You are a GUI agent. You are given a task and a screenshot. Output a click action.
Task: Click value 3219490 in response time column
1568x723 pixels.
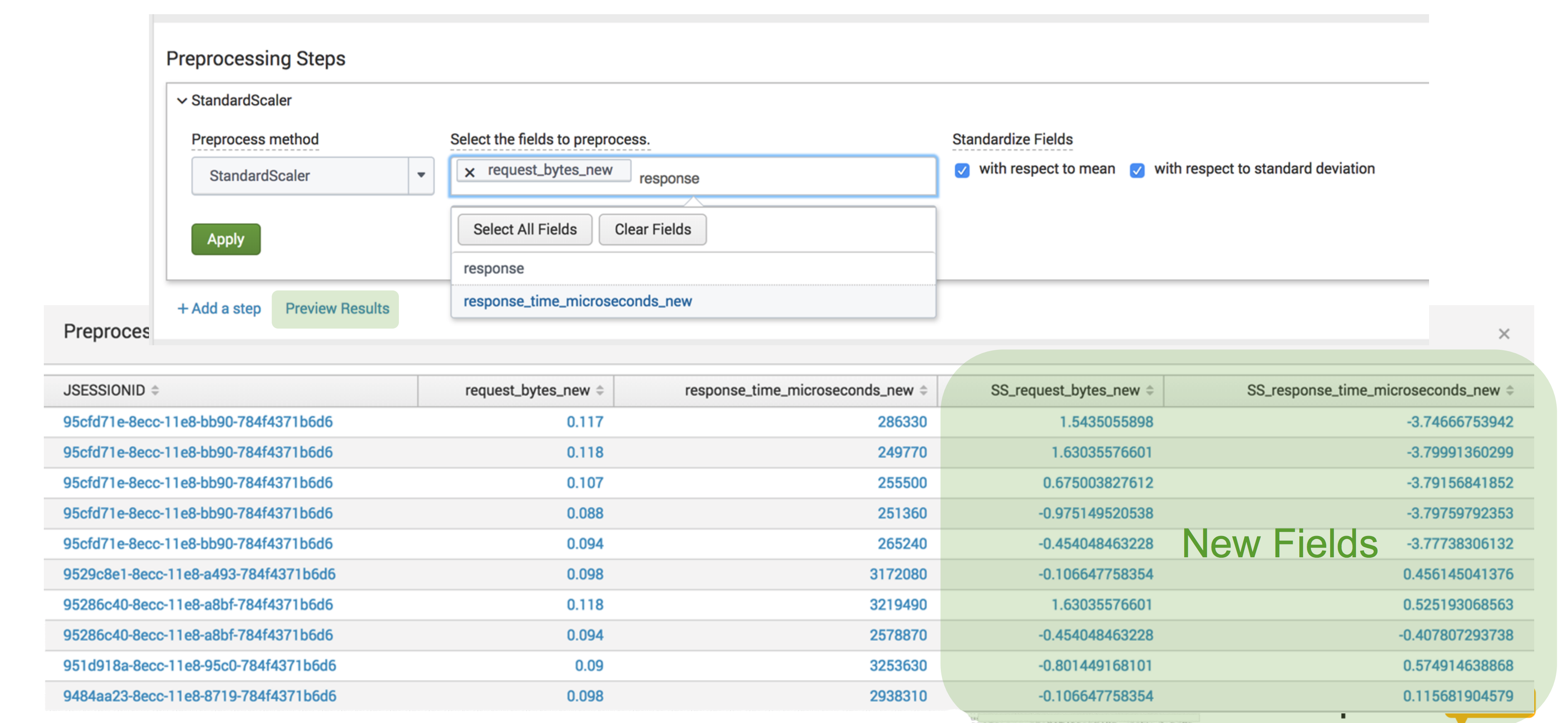[x=898, y=604]
